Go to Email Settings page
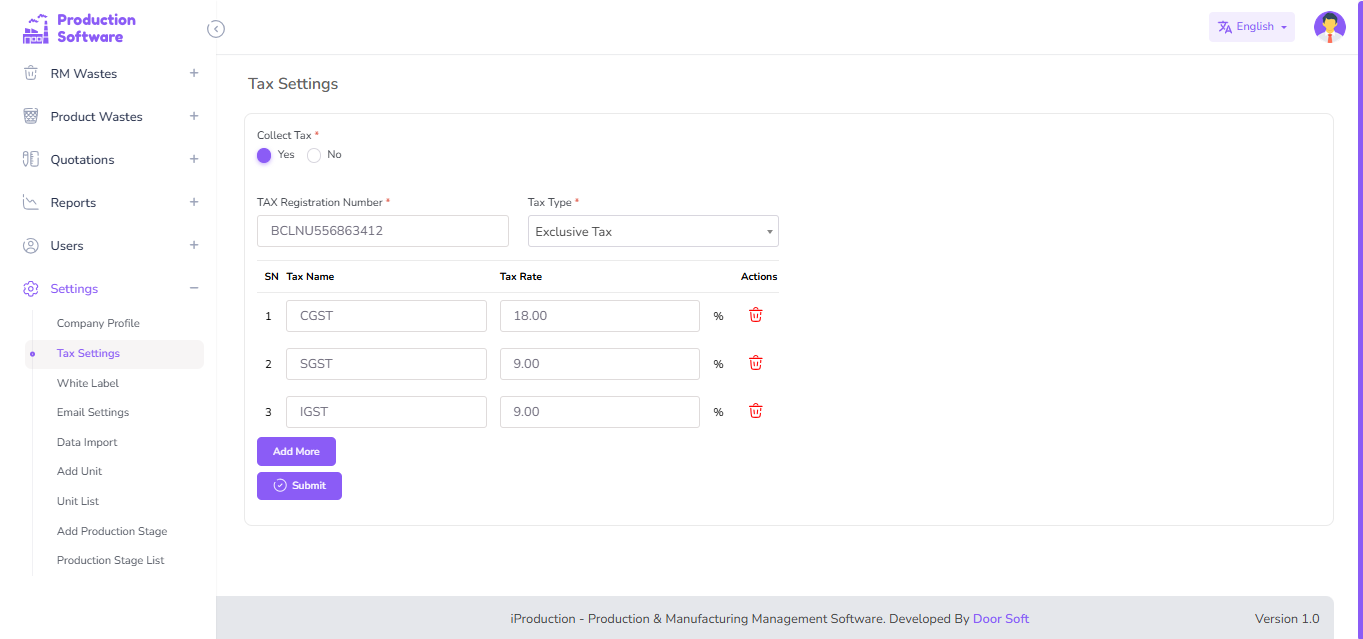Image resolution: width=1363 pixels, height=639 pixels. pos(93,412)
